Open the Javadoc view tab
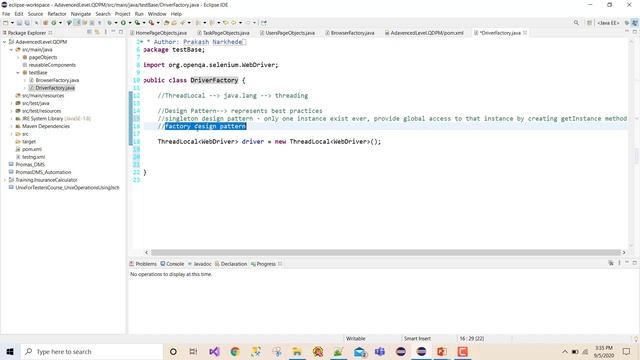Viewport: 640px width, 360px height. pos(200,264)
